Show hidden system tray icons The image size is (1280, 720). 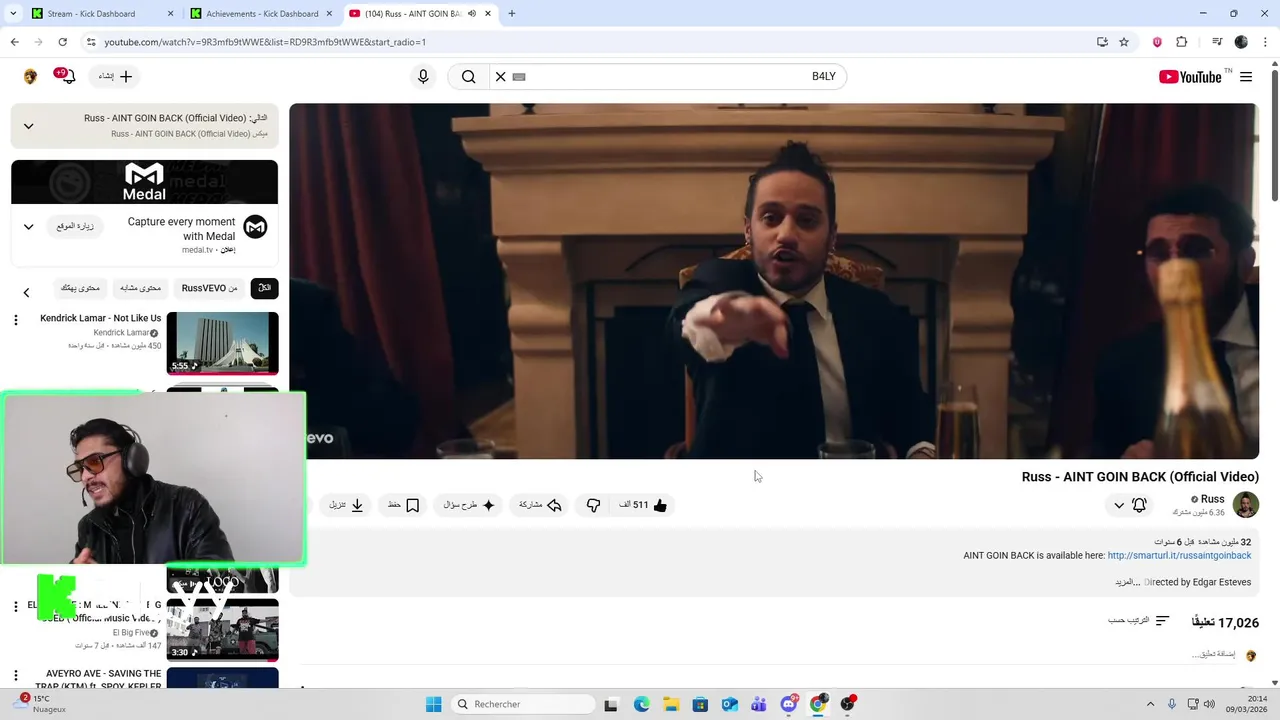(x=1150, y=704)
